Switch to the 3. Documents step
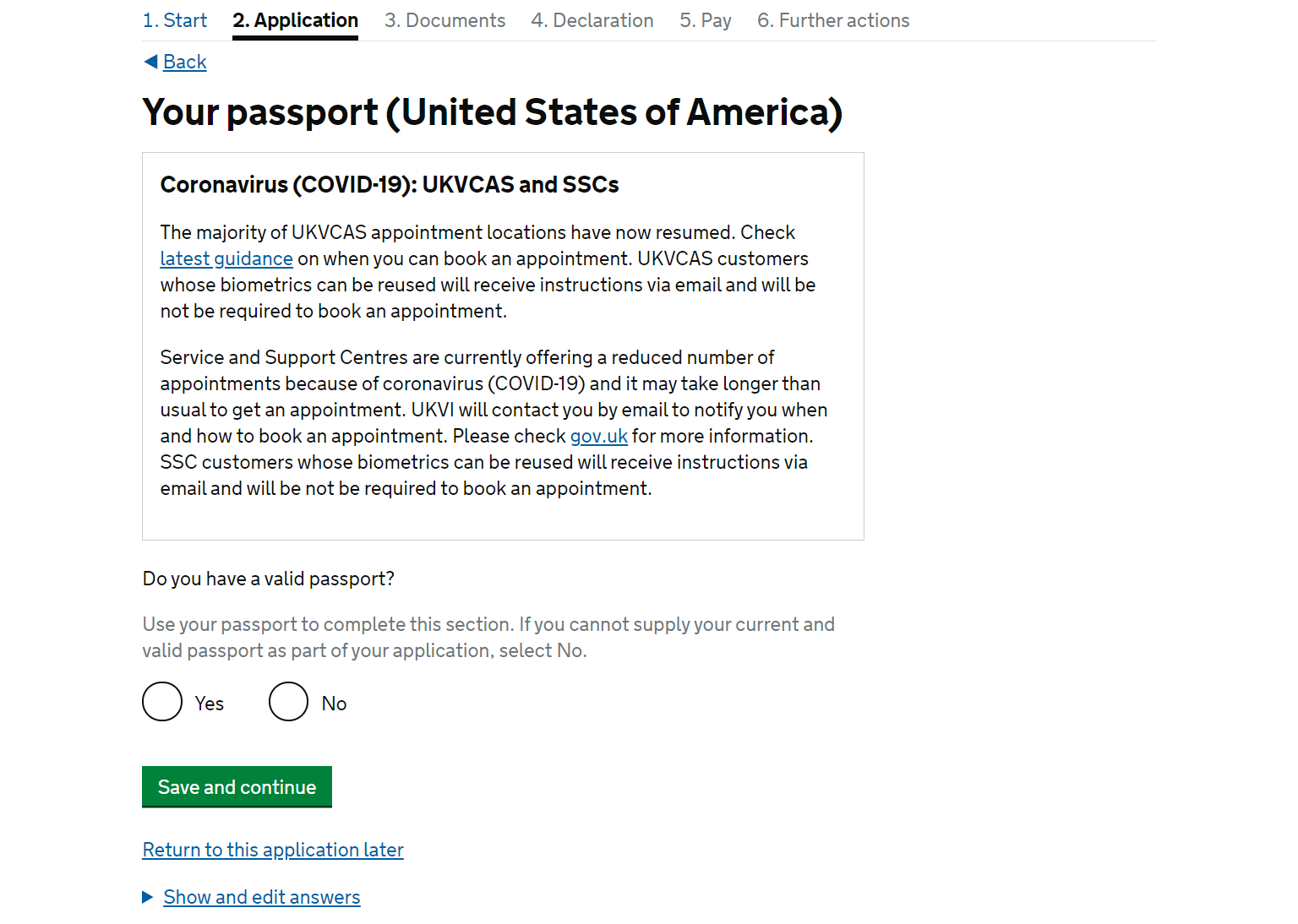 [444, 20]
